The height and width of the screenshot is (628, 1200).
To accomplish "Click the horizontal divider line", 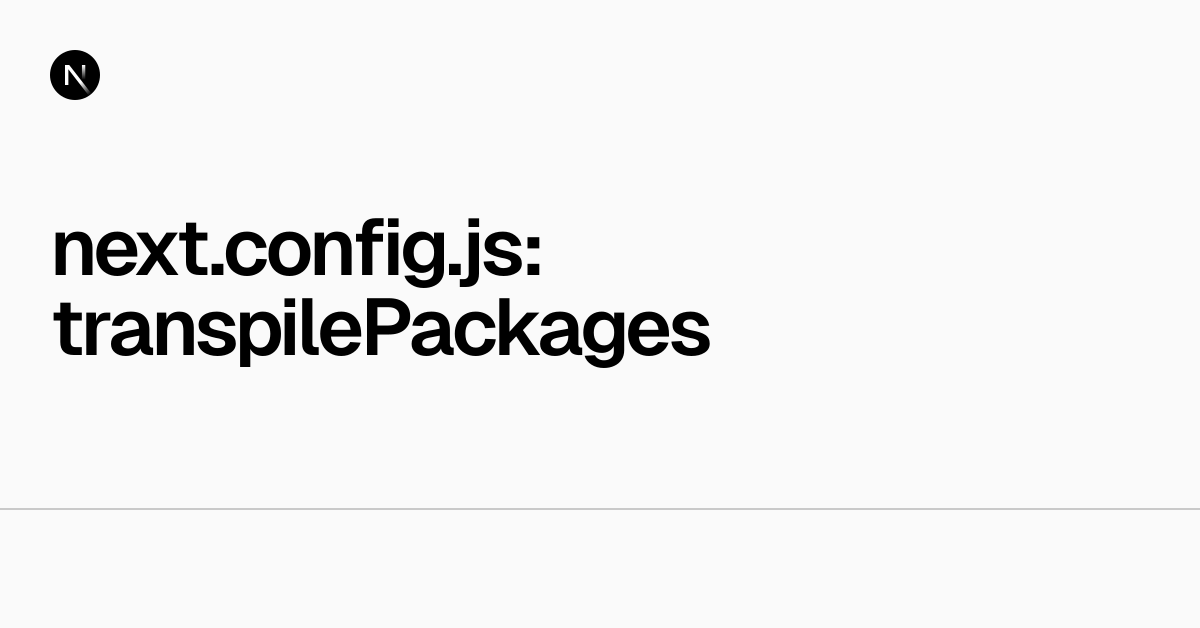I will click(x=600, y=509).
